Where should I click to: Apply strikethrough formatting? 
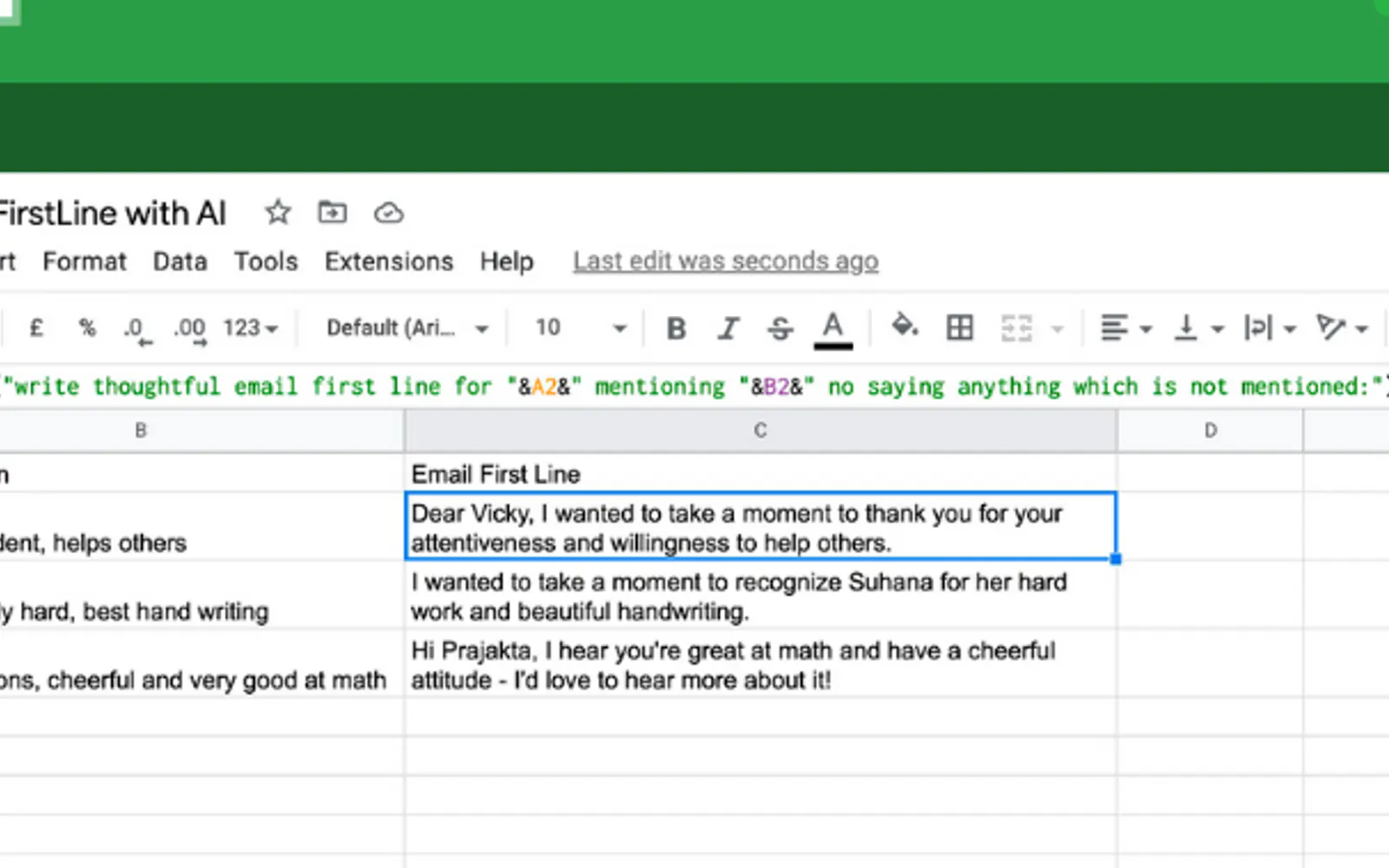[x=780, y=328]
